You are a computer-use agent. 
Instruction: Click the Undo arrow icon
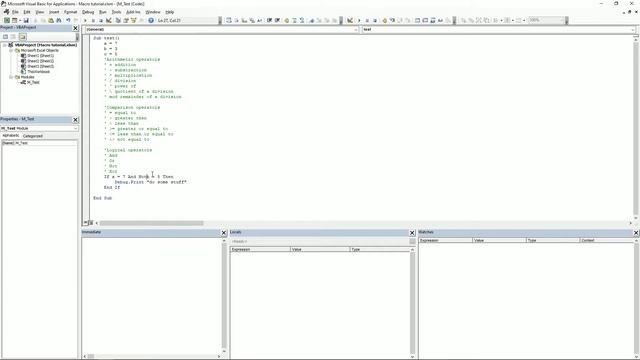68,20
